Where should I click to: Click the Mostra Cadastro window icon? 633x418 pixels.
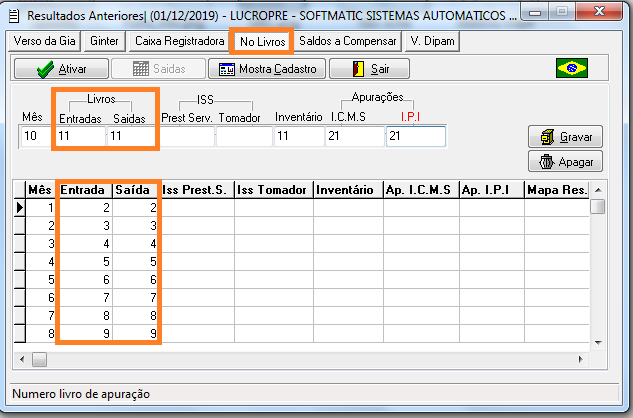click(227, 69)
